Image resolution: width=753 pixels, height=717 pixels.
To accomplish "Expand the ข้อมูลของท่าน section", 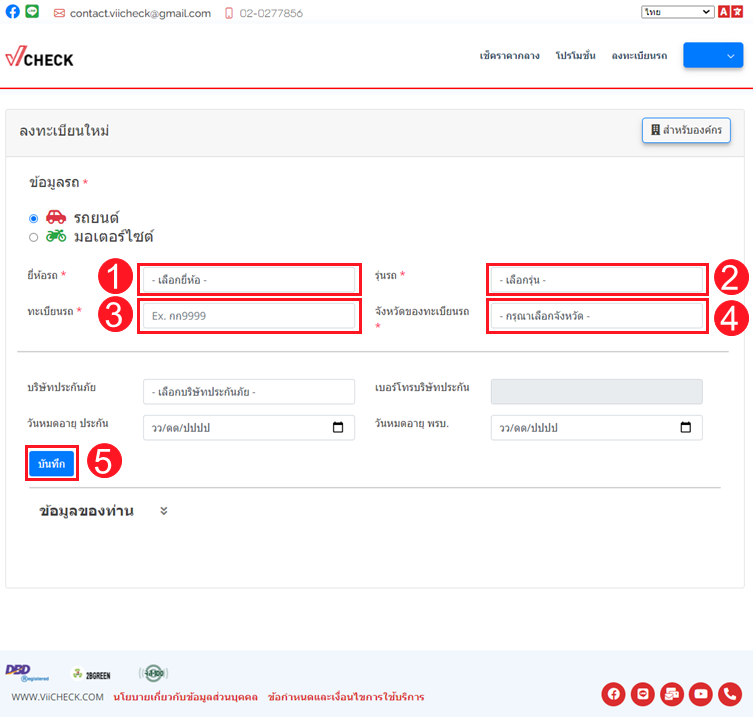I will pyautogui.click(x=164, y=511).
